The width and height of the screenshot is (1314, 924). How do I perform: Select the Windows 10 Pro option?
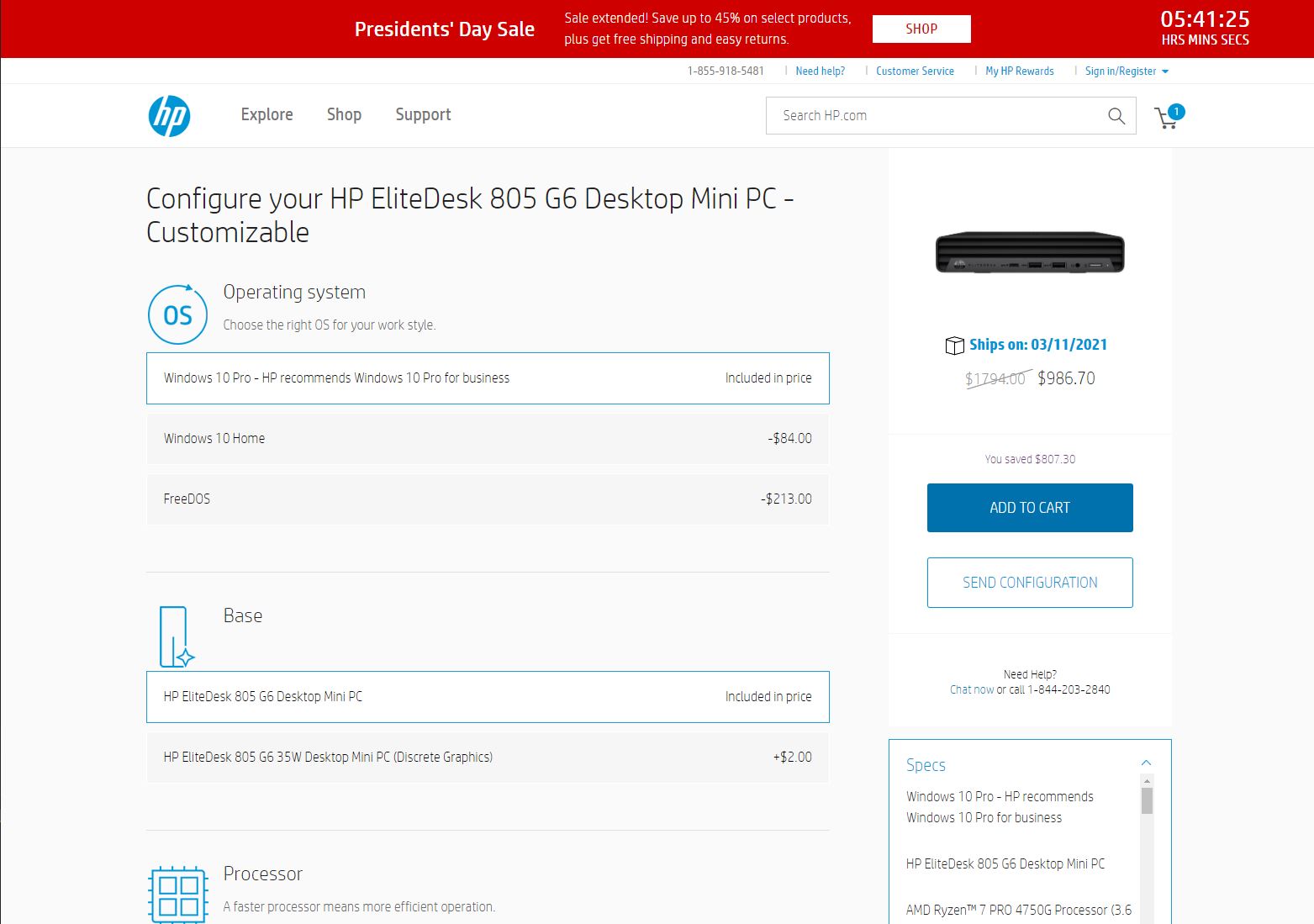click(488, 378)
